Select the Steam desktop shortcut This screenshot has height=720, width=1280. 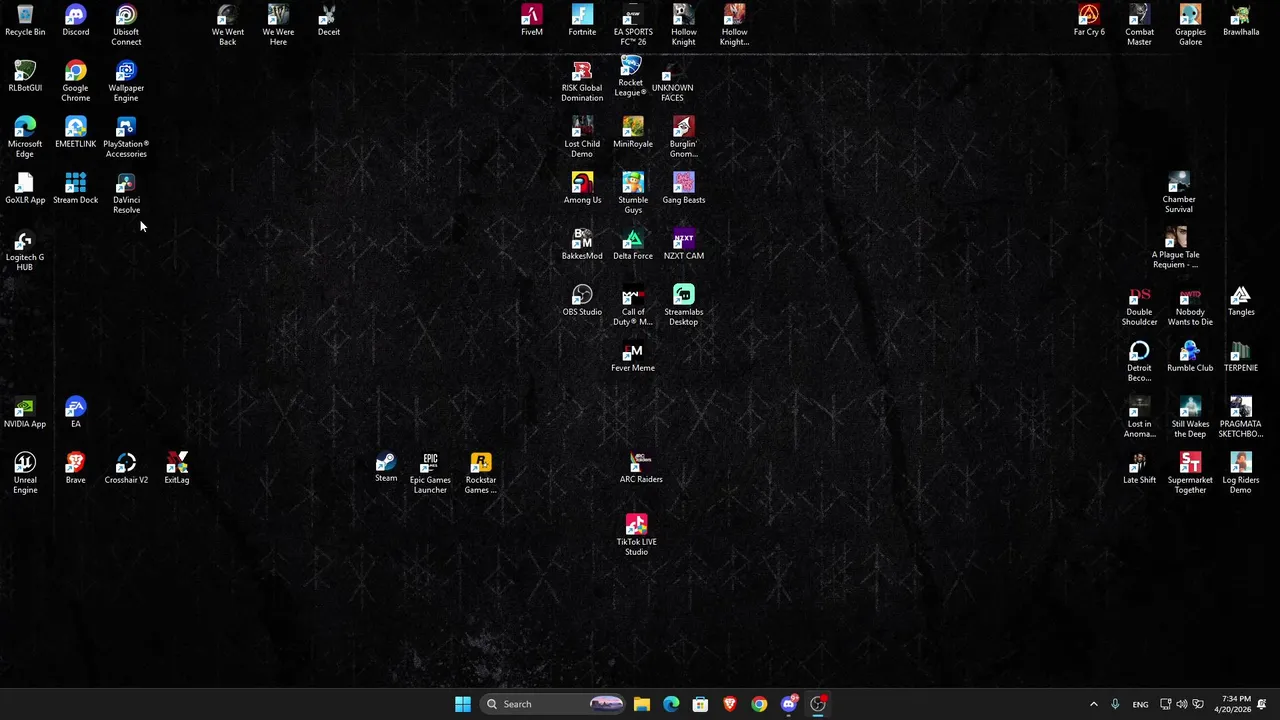click(386, 468)
